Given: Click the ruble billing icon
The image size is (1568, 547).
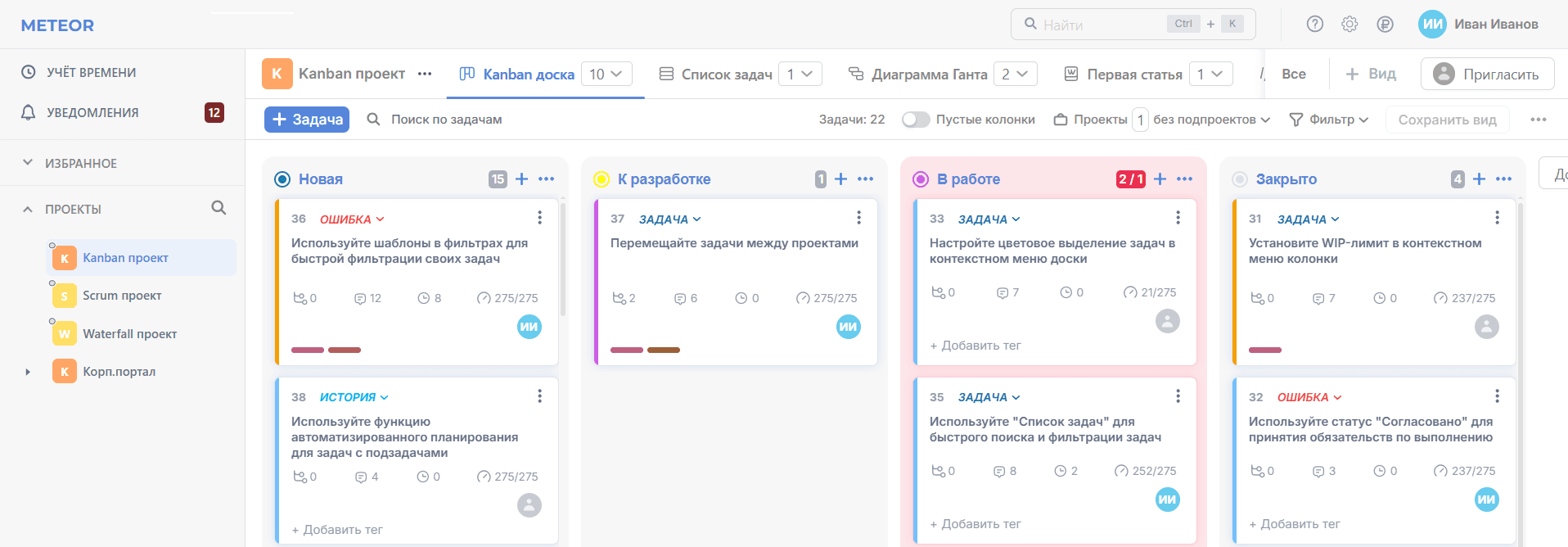Looking at the screenshot, I should point(1385,25).
